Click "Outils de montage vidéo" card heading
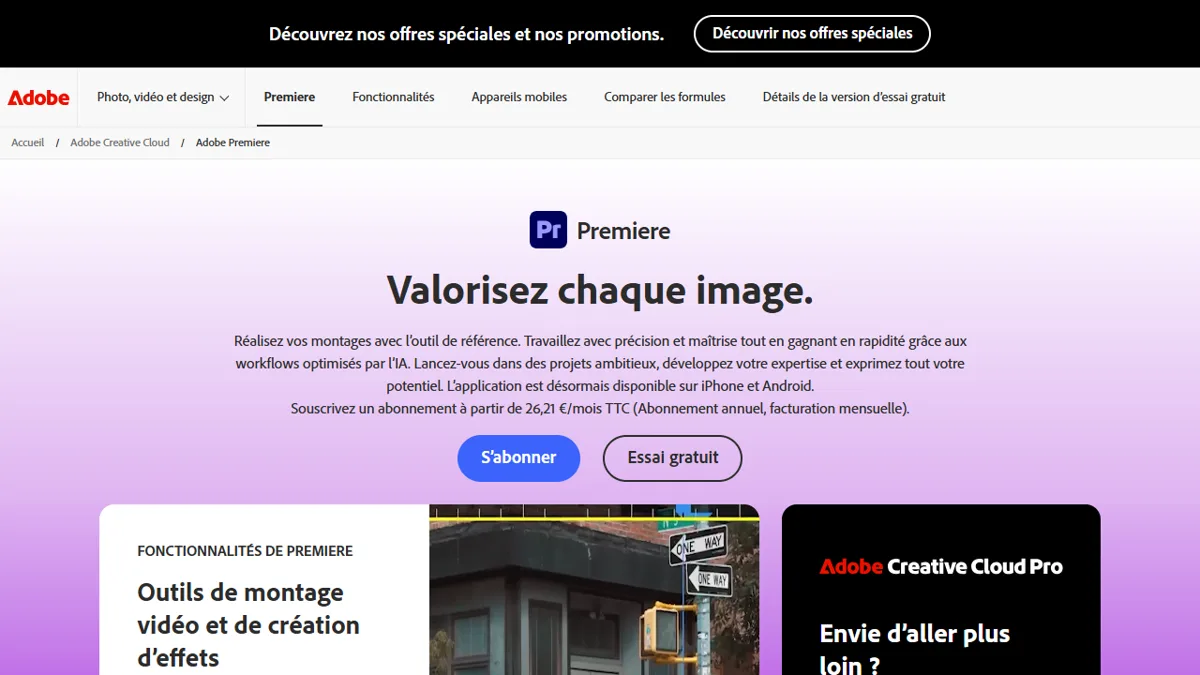 [248, 625]
